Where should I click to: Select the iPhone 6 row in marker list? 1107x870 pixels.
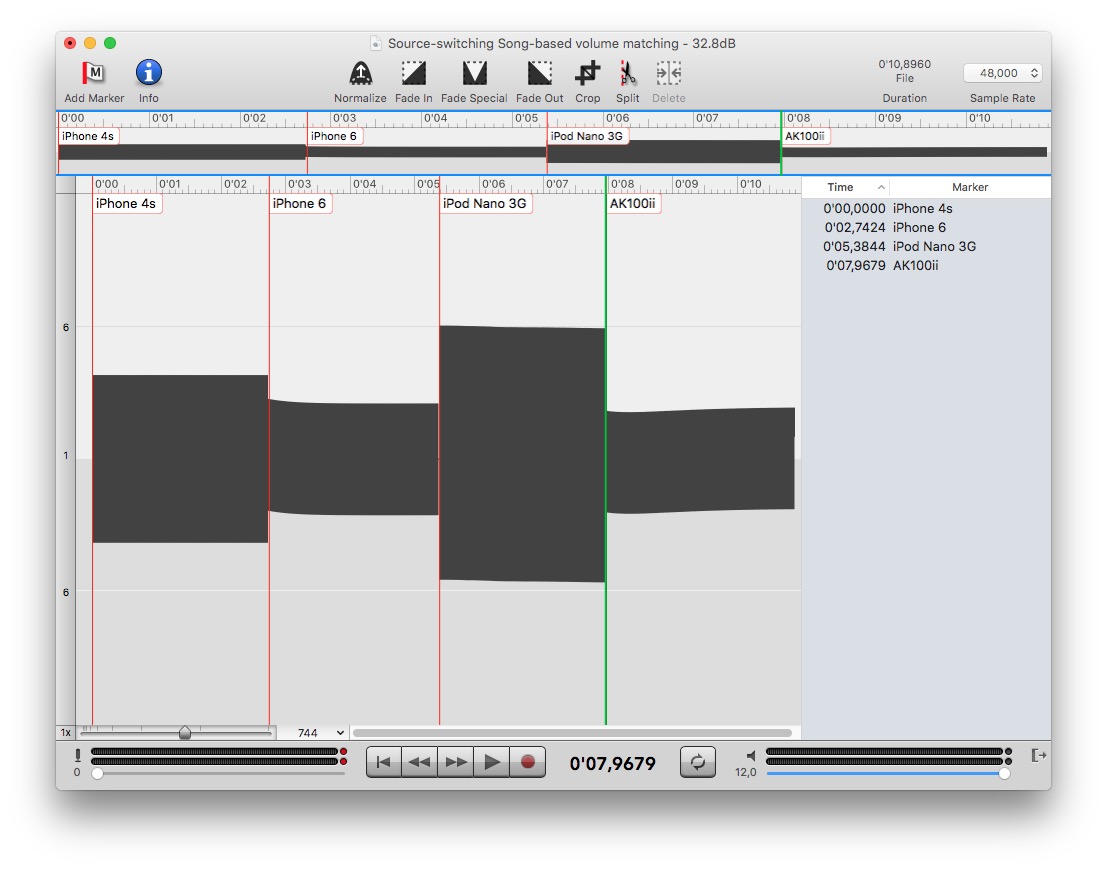tap(926, 227)
